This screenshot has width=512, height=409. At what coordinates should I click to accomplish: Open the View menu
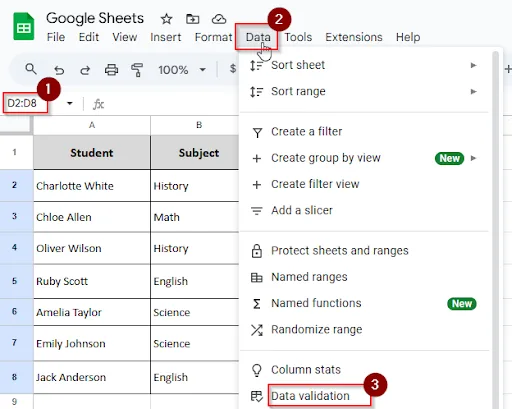point(125,37)
